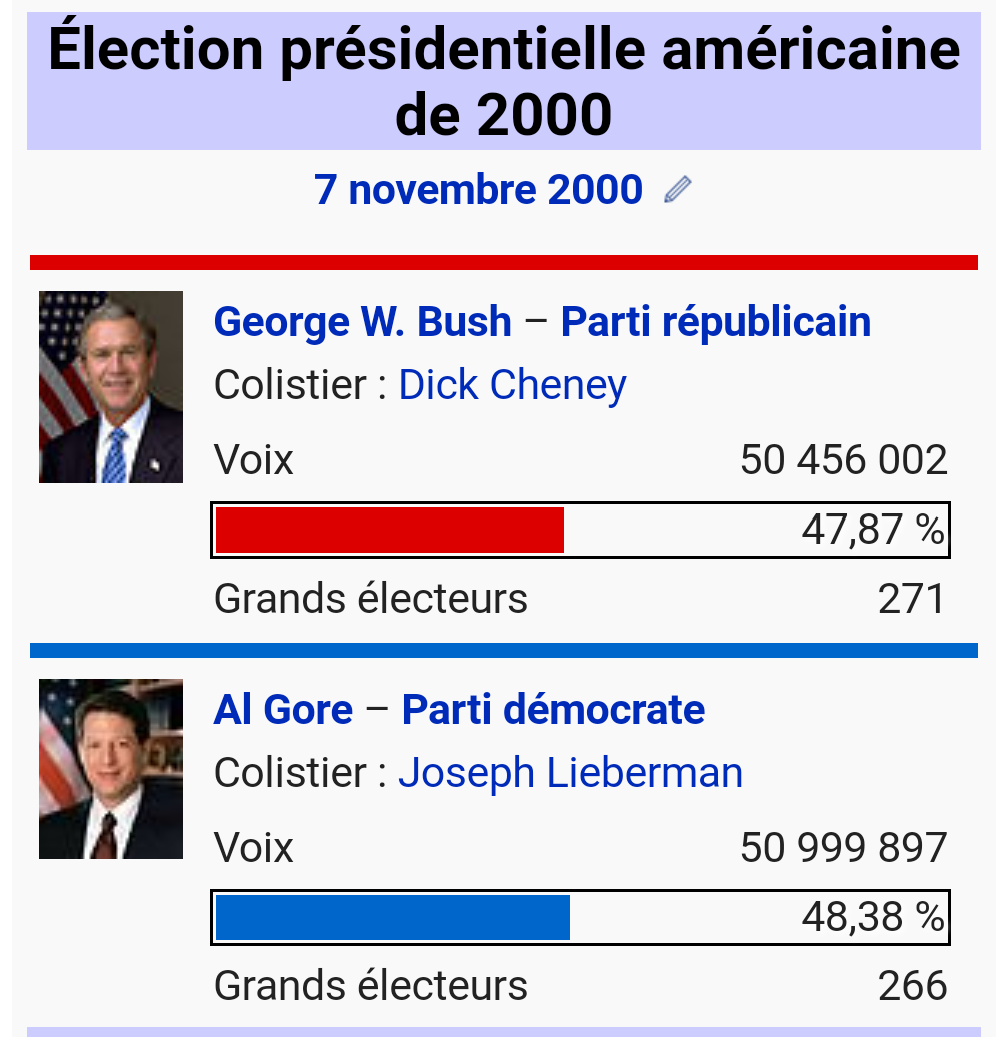Viewport: 998px width, 1037px height.
Task: Click the 271 grands électeurs value
Action: click(911, 599)
